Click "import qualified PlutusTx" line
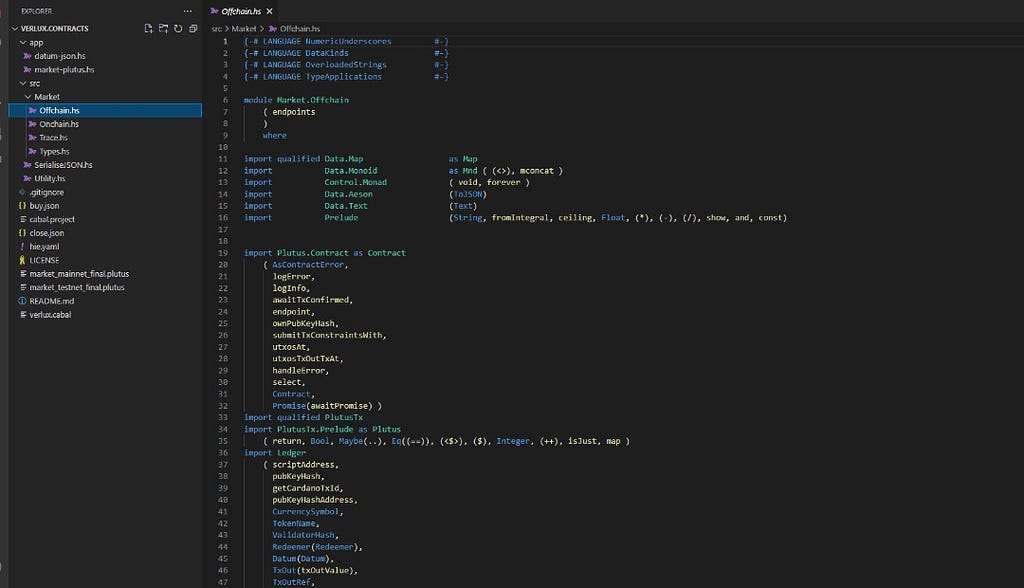Viewport: 1024px width, 588px height. coord(303,417)
